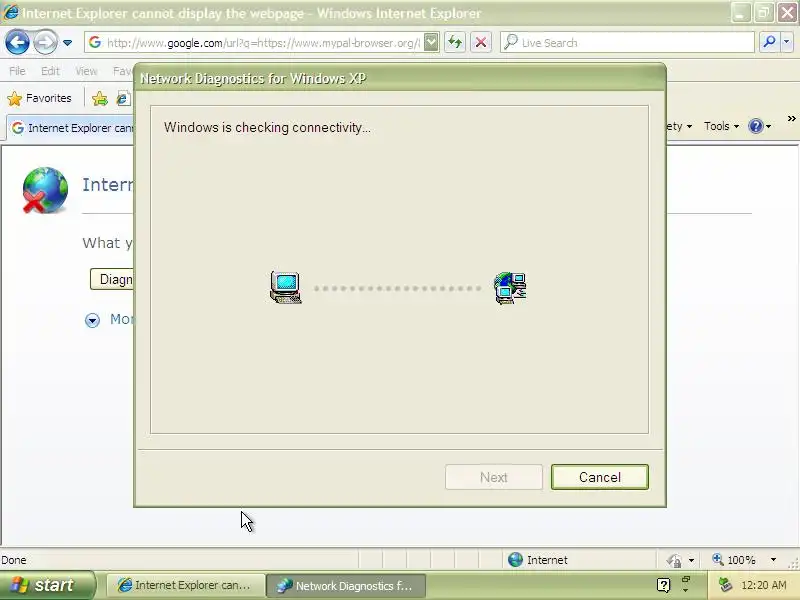
Task: Click the network computers icon in diagnostics
Action: click(510, 288)
